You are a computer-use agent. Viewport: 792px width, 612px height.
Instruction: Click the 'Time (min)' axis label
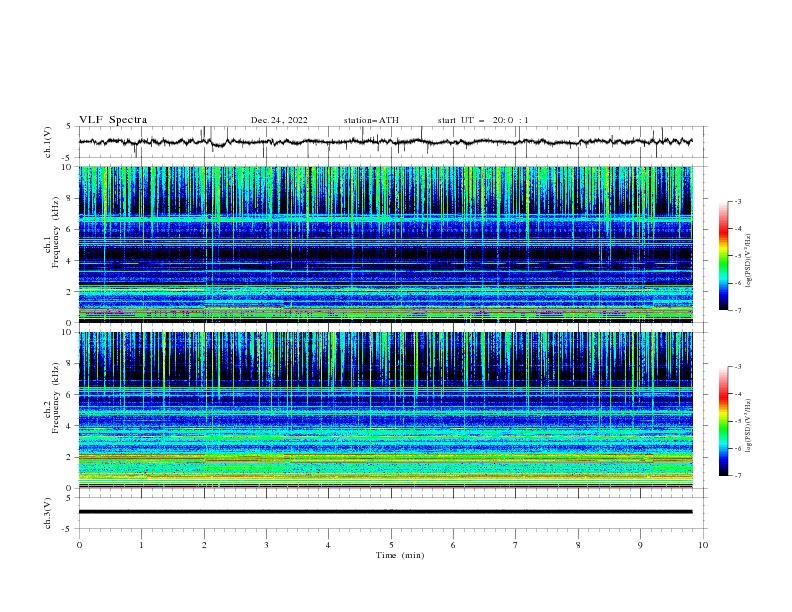[x=400, y=555]
